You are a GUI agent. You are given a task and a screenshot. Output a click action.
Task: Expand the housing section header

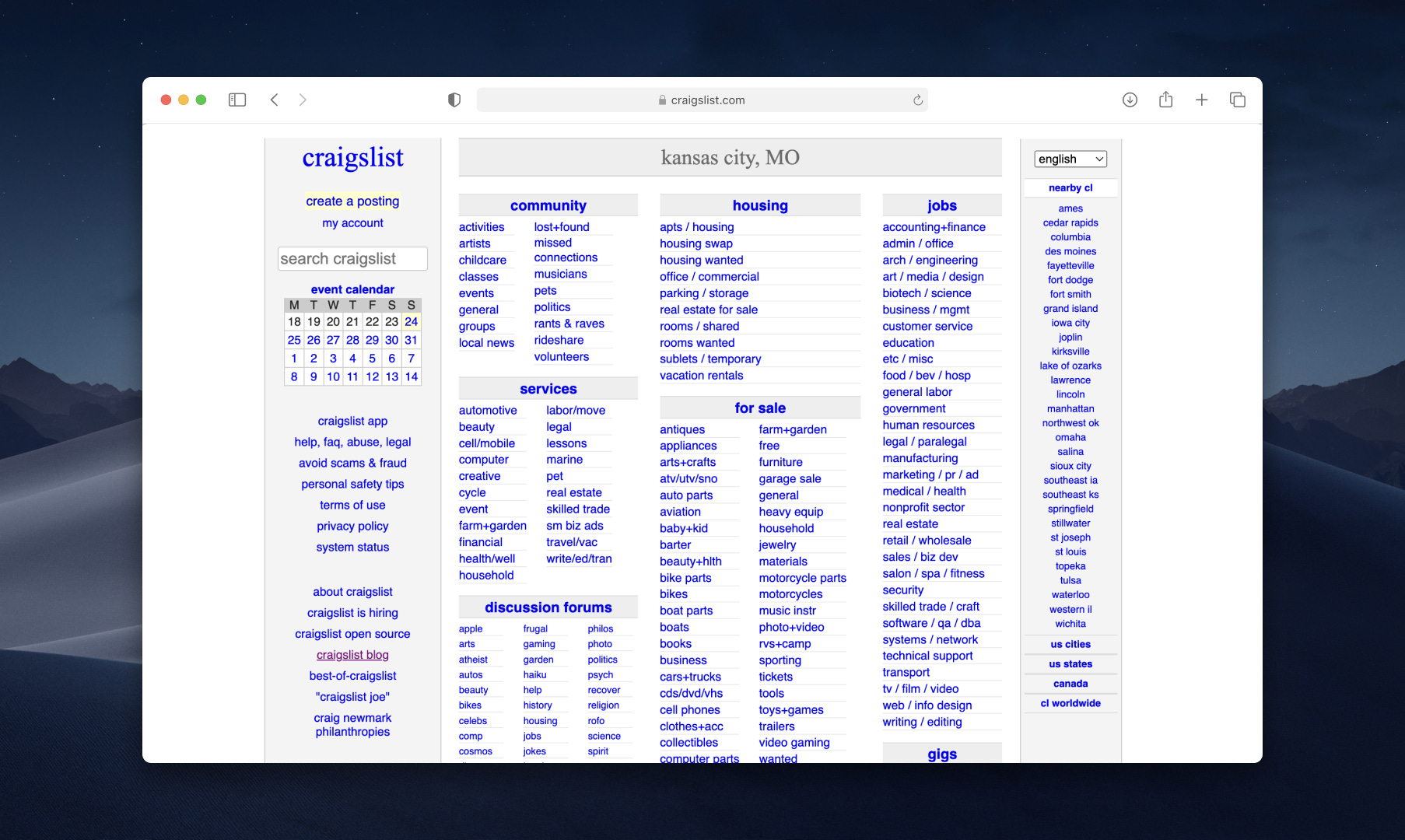[760, 205]
